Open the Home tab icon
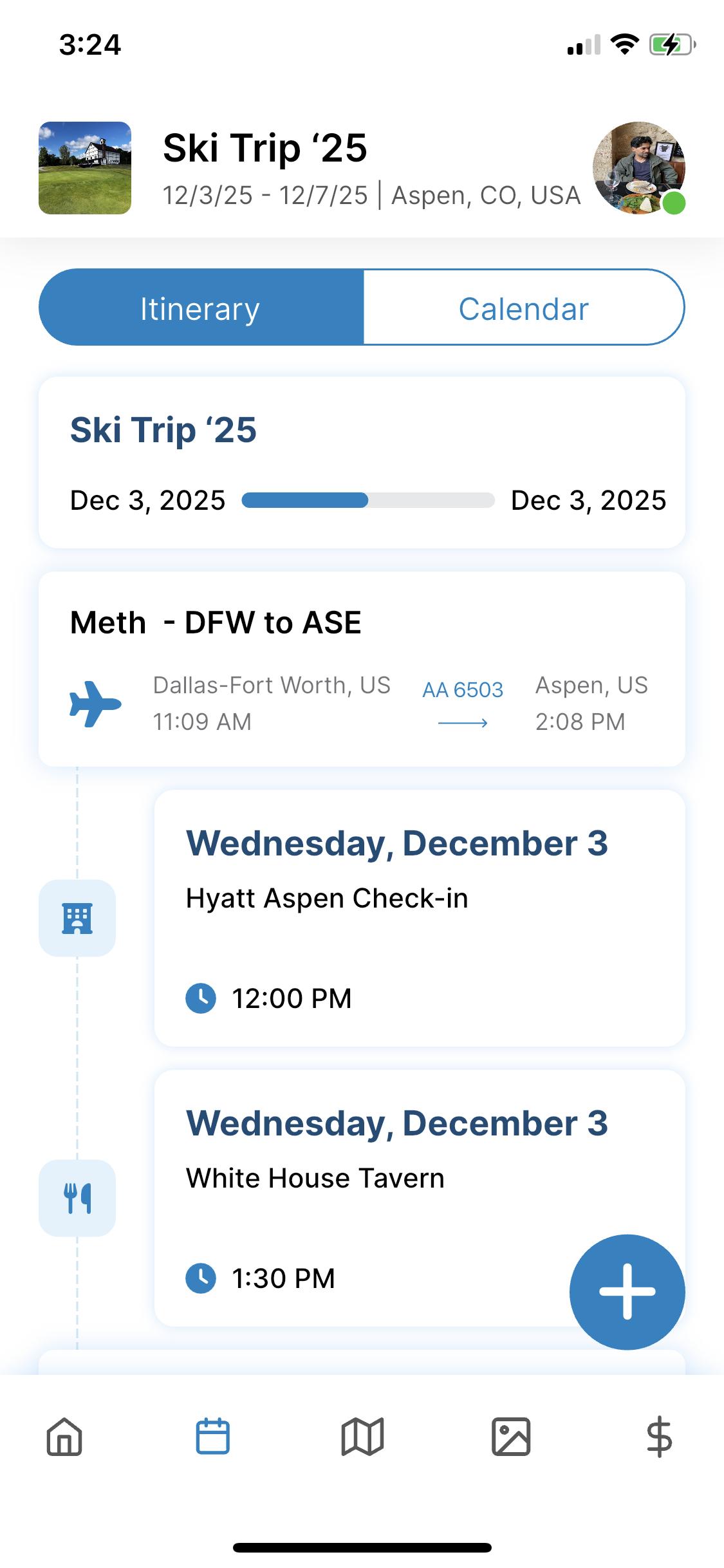Image resolution: width=724 pixels, height=1568 pixels. click(x=64, y=1437)
